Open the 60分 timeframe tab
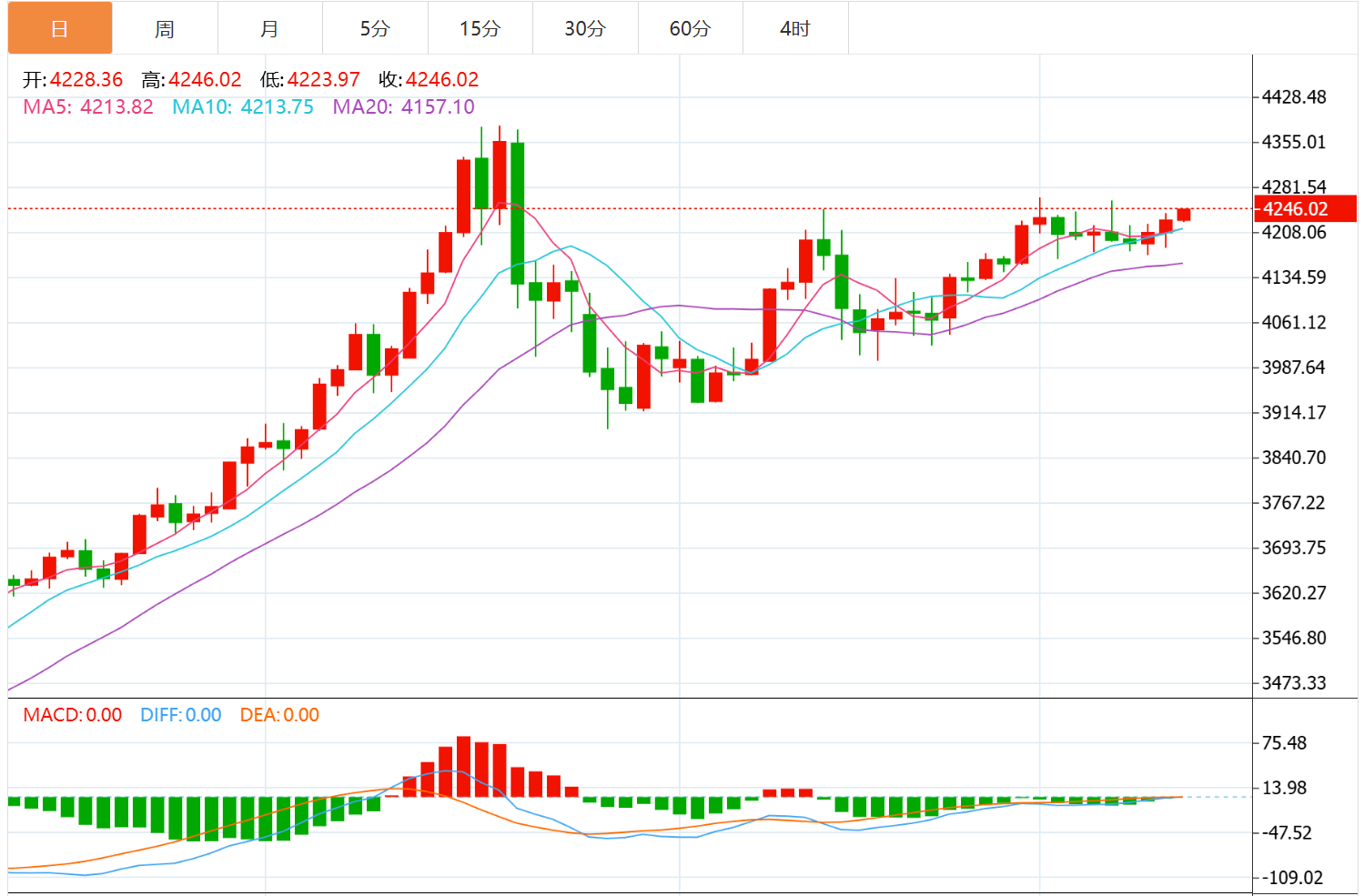This screenshot has height=896, width=1364. tap(690, 28)
